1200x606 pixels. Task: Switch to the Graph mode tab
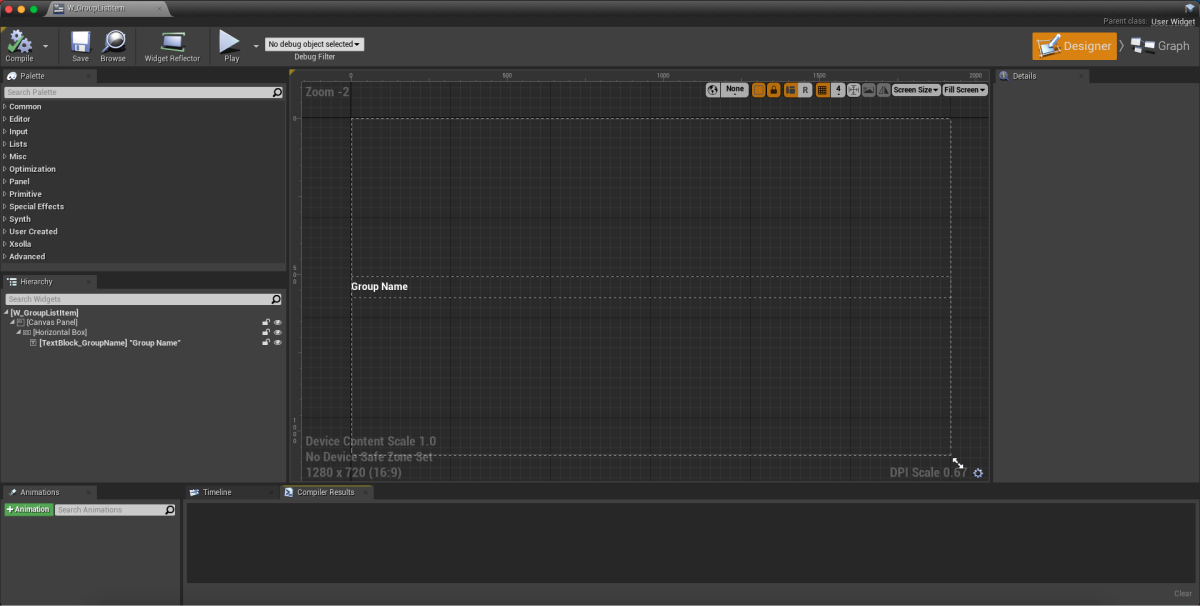click(x=1161, y=46)
